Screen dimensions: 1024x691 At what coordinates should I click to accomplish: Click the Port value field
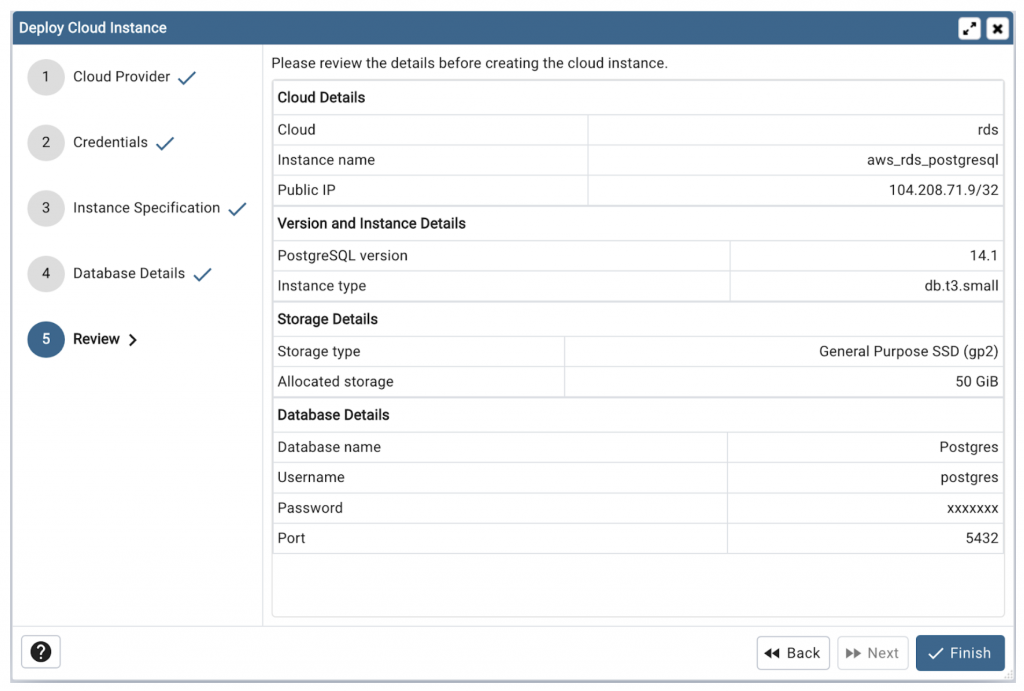pyautogui.click(x=865, y=538)
